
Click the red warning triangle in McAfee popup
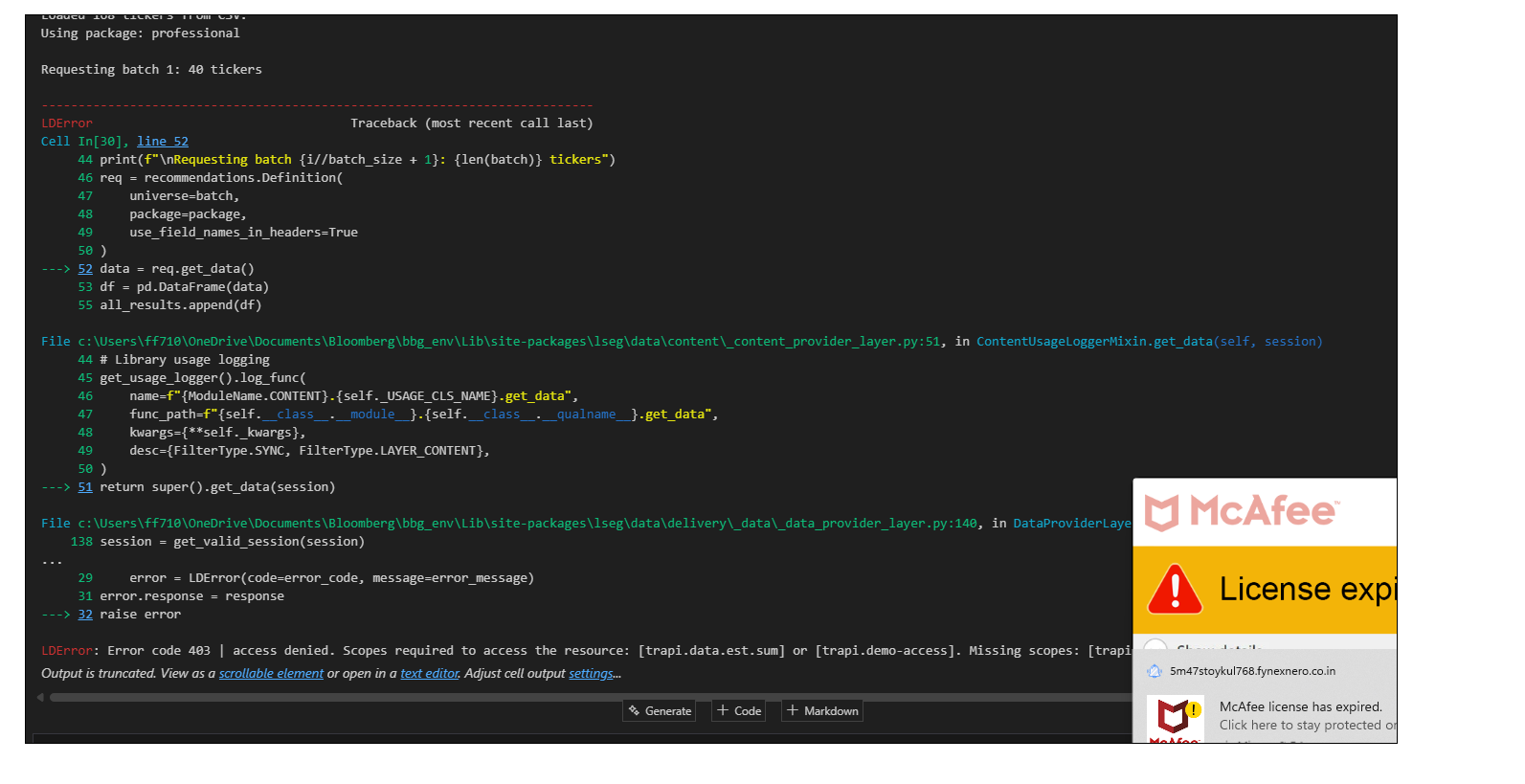click(1175, 589)
